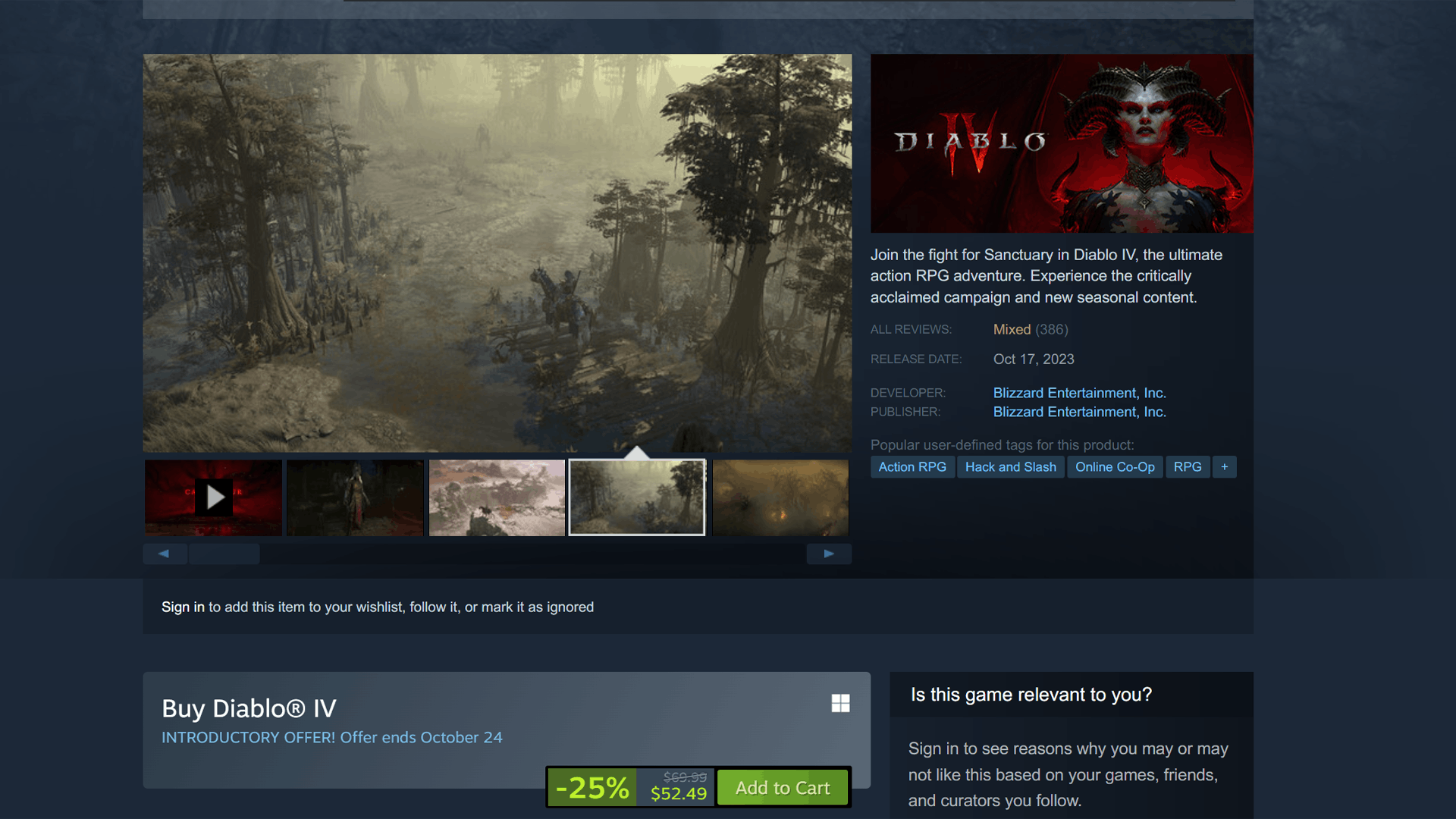The image size is (1456, 819).
Task: Expand the mixed reviews section
Action: point(1029,329)
